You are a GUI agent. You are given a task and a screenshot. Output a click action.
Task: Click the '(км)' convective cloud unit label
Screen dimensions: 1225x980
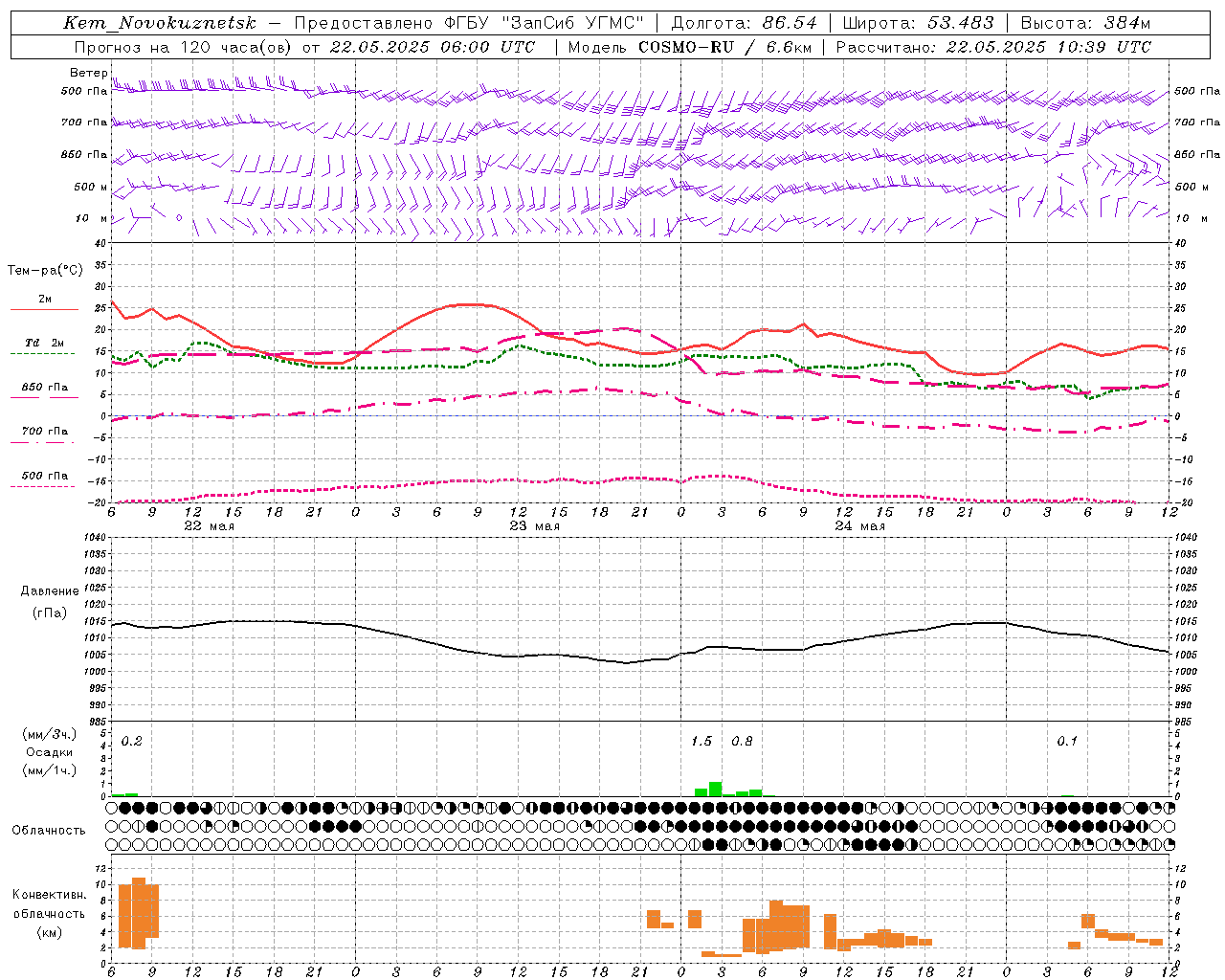(49, 932)
